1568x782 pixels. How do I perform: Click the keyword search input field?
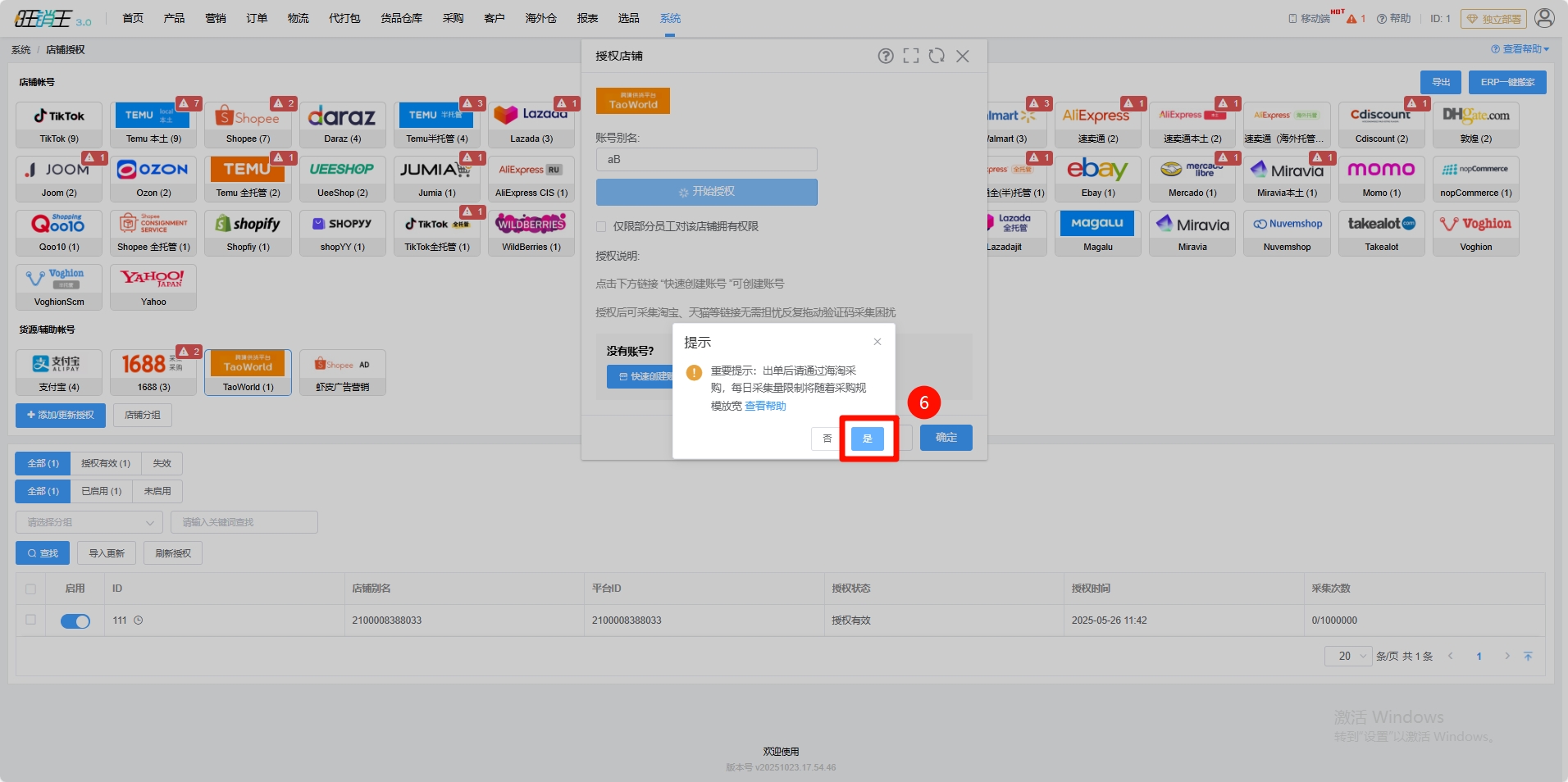244,522
